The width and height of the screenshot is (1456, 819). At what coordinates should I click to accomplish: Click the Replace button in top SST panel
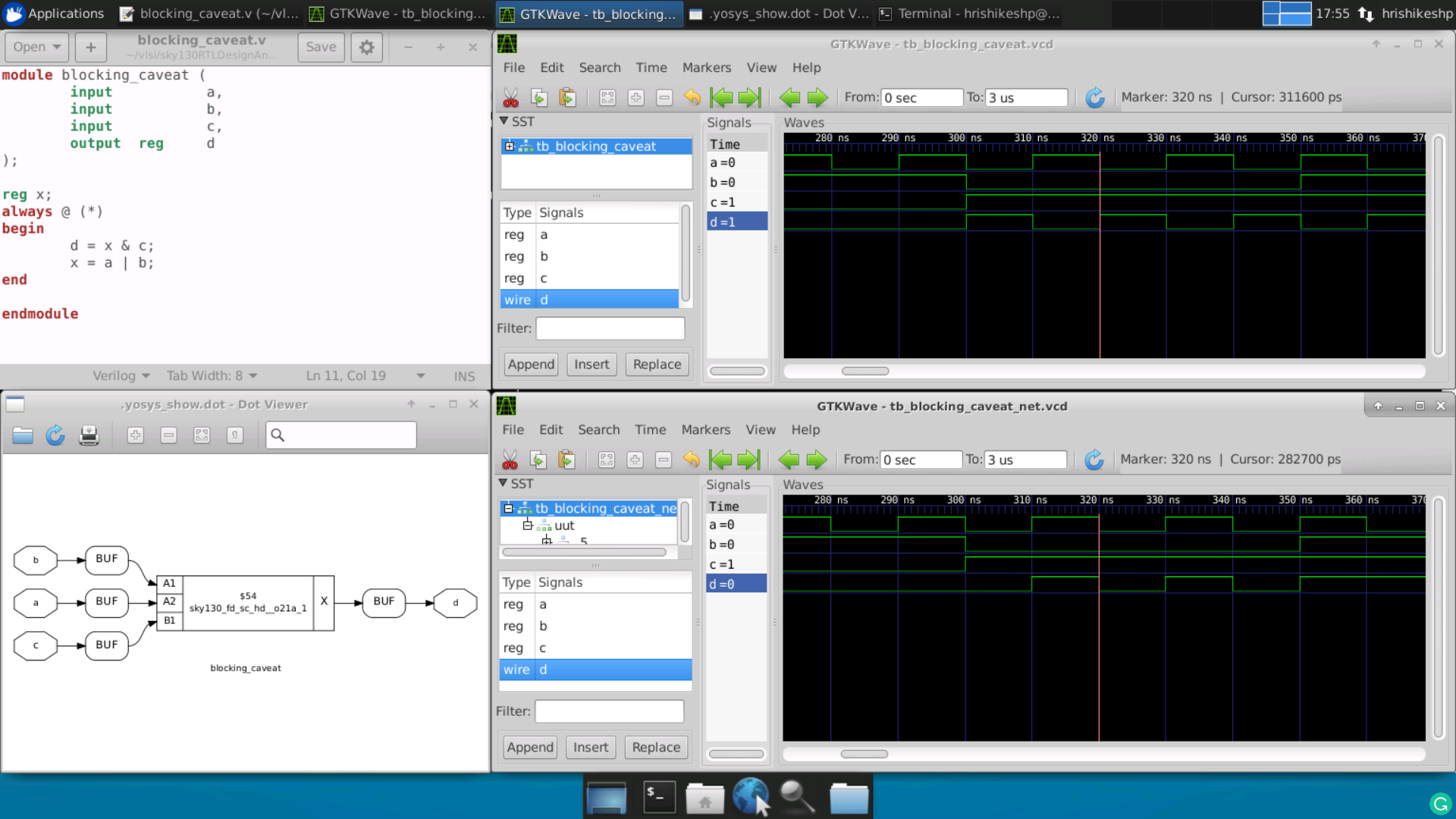pos(656,364)
